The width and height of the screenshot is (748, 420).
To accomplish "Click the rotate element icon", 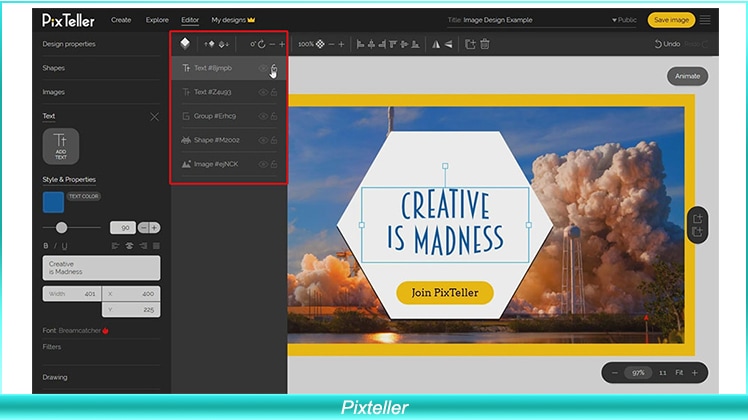I will click(261, 44).
